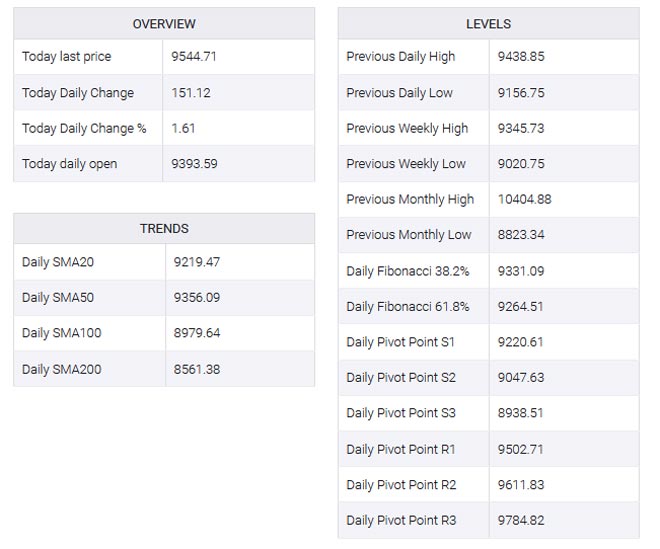Click the Daily SMA20 row label
The width and height of the screenshot is (660, 549).
(58, 262)
